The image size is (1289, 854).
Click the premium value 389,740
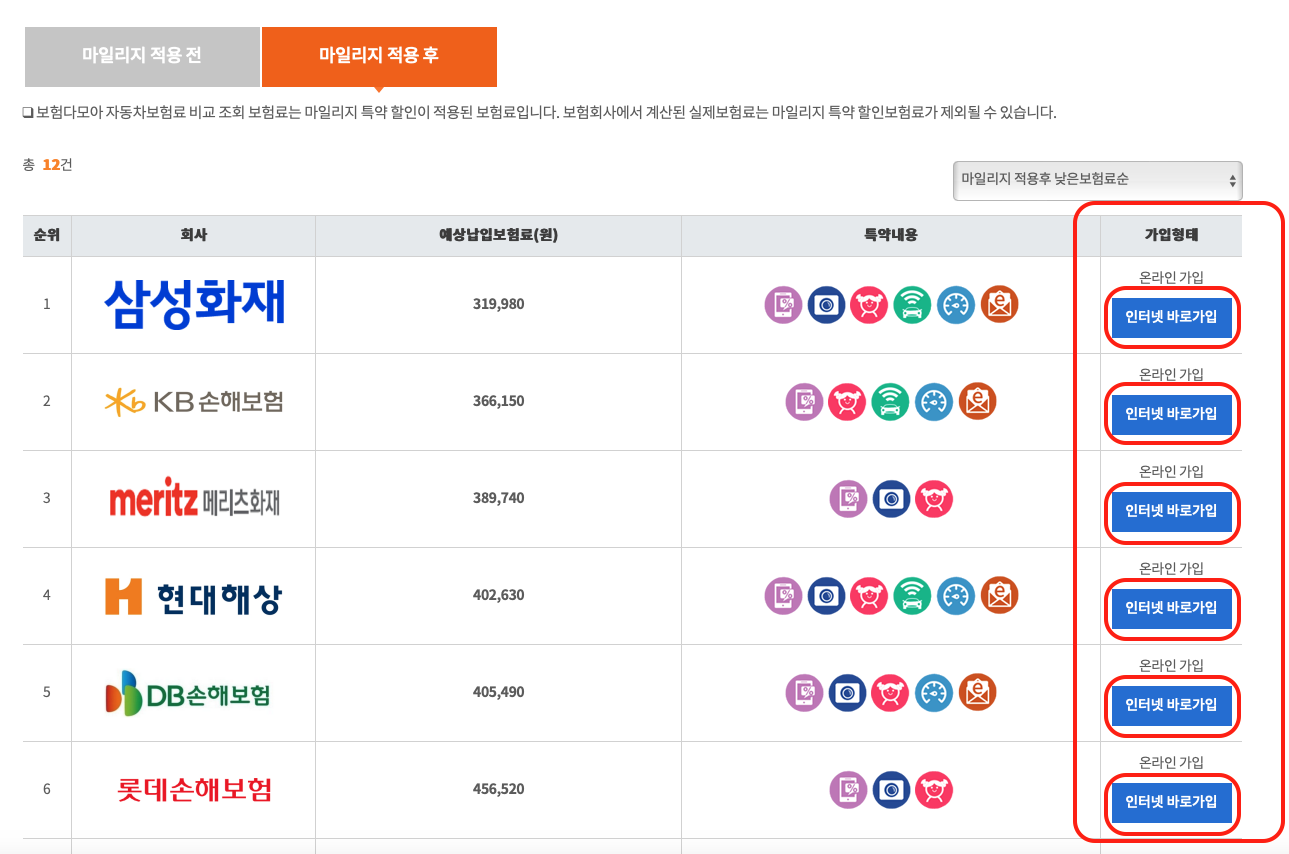pyautogui.click(x=498, y=498)
